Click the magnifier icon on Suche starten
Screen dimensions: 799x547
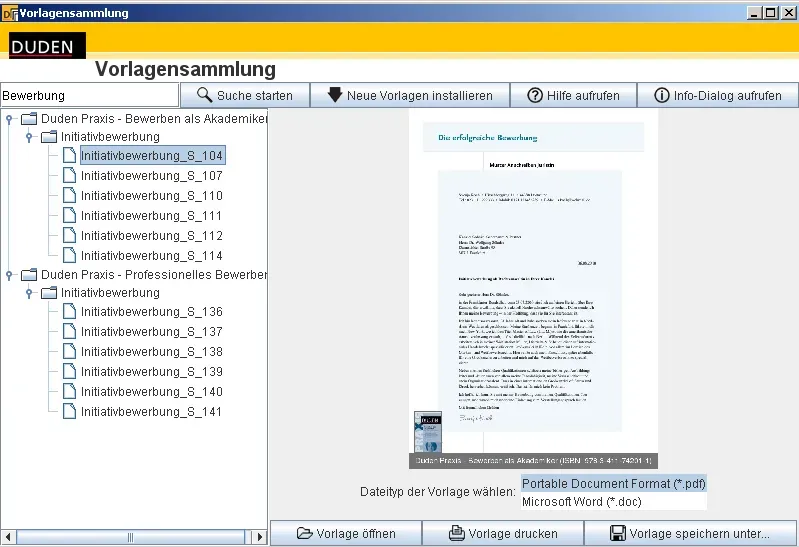point(204,95)
